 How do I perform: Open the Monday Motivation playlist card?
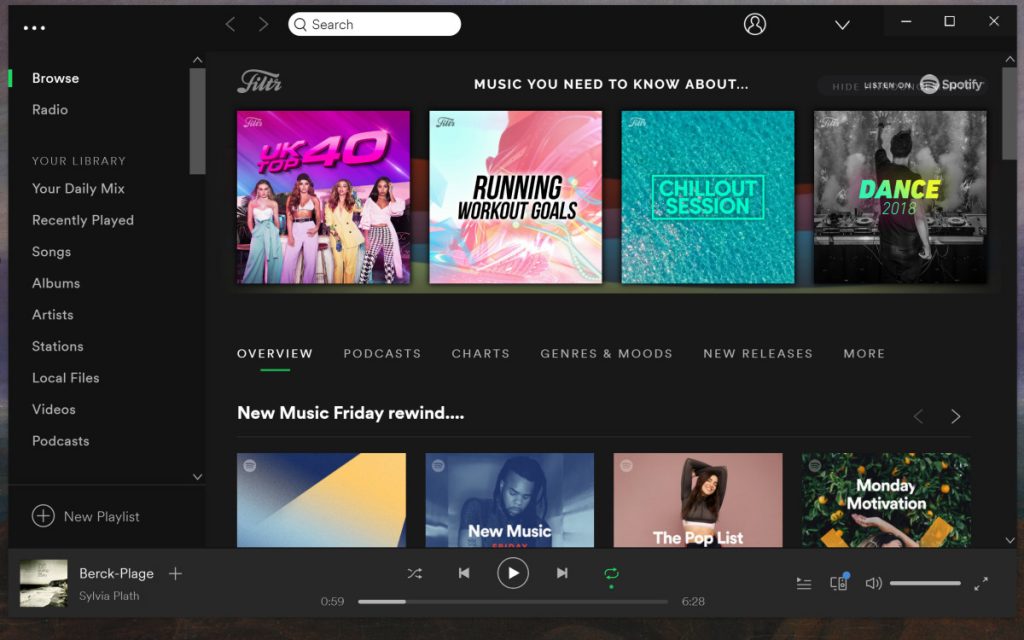886,500
